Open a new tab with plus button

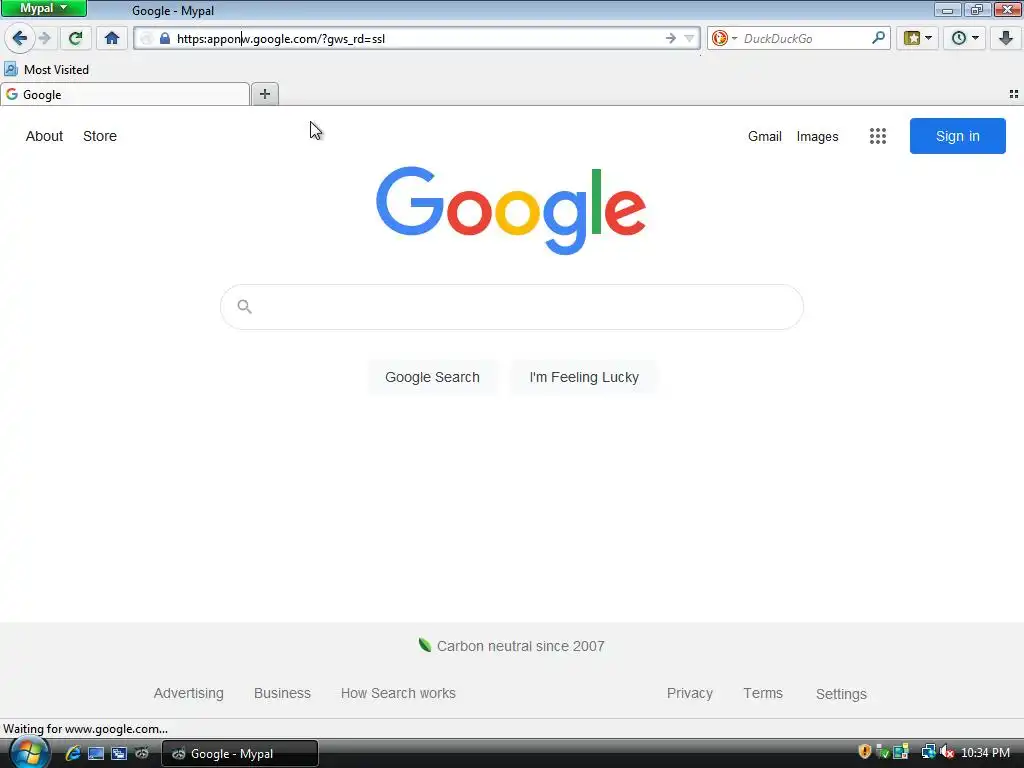pyautogui.click(x=265, y=95)
